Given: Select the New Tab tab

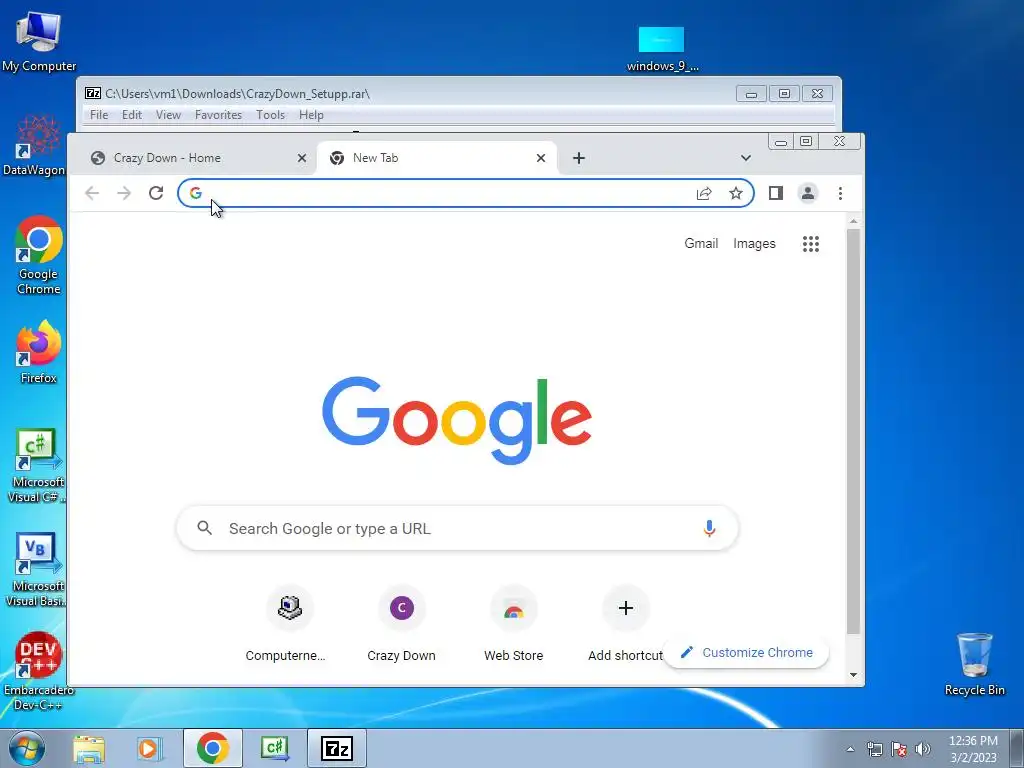Looking at the screenshot, I should pyautogui.click(x=436, y=158).
